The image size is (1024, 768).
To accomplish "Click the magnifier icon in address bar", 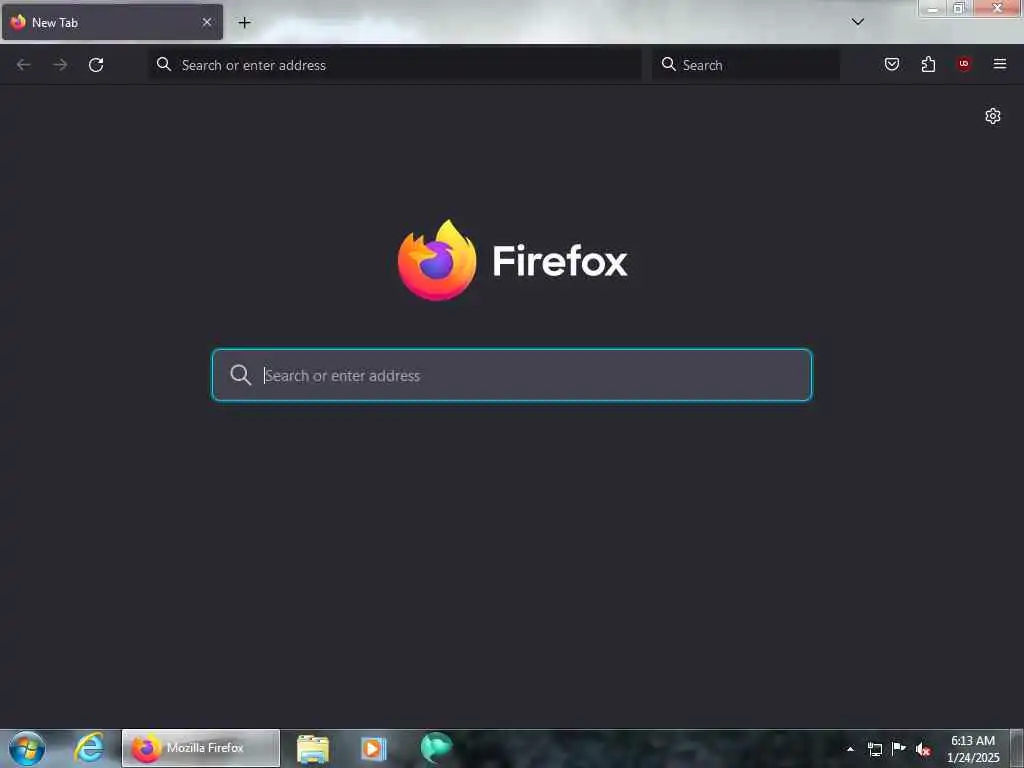I will click(x=164, y=64).
